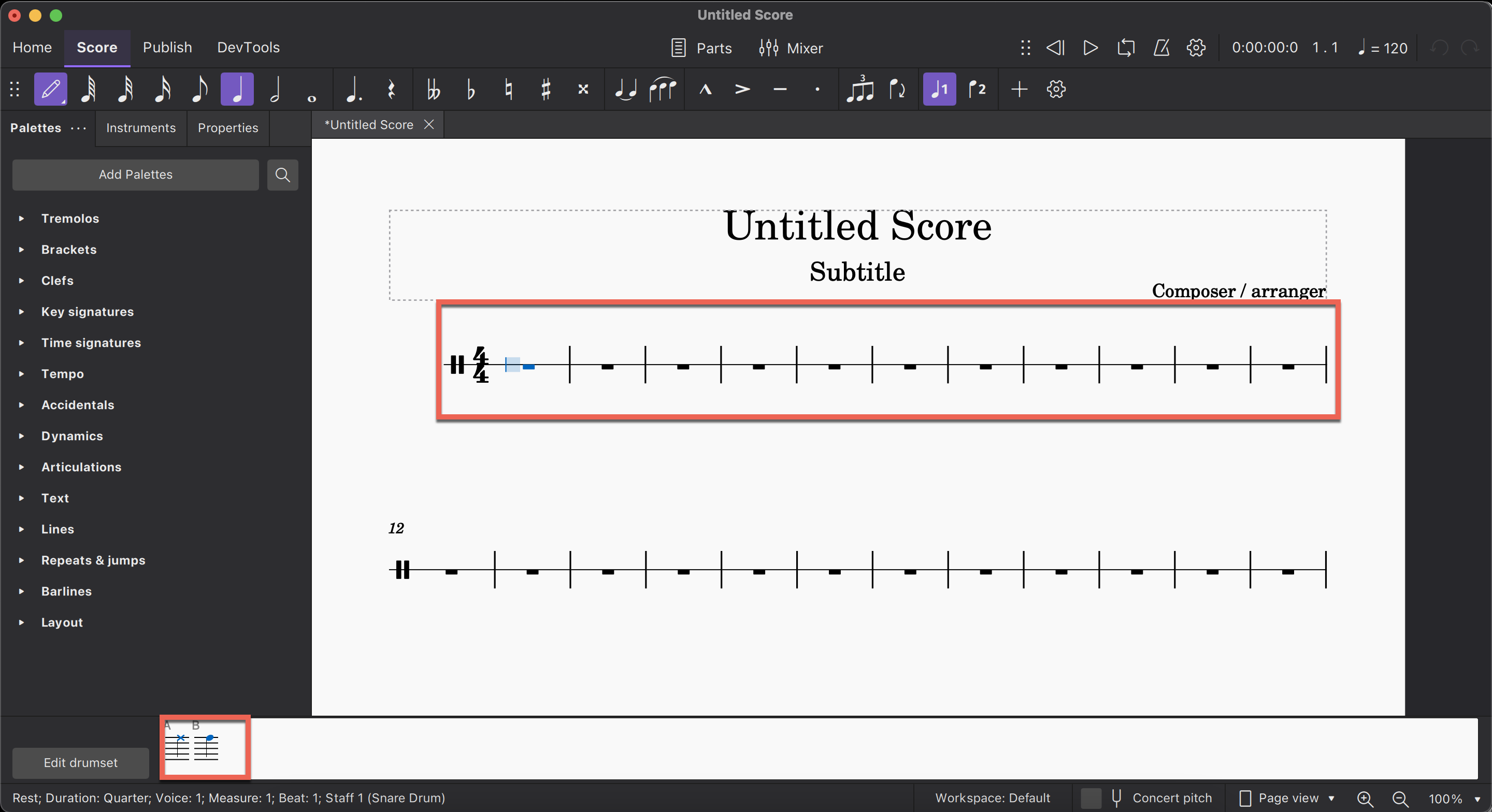The image size is (1492, 812).
Task: Select the quarter rest tool
Action: [x=392, y=89]
